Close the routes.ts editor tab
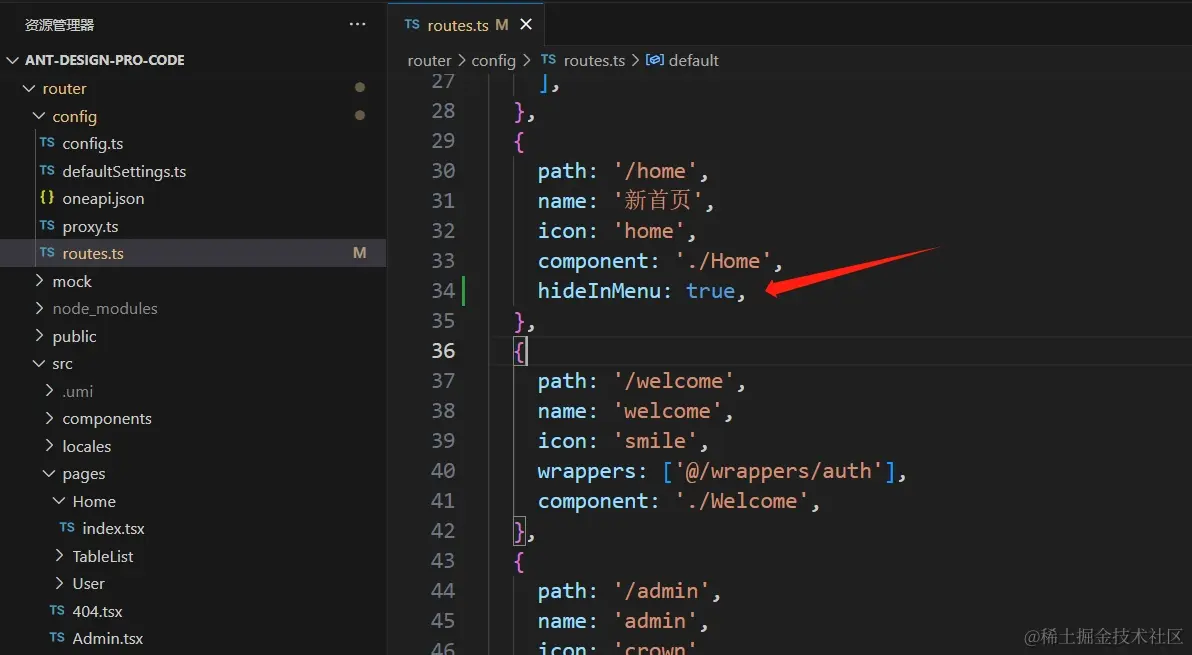Viewport: 1192px width, 655px height. pos(526,25)
